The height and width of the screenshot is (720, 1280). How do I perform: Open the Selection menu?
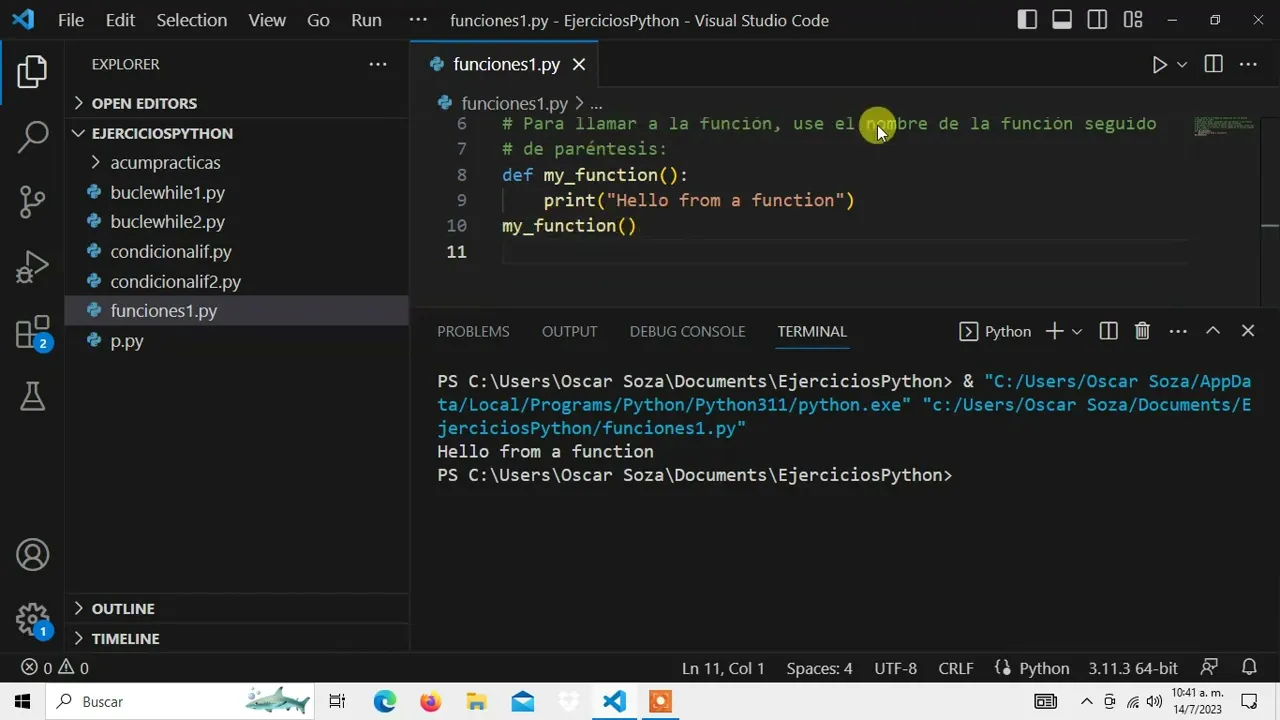pyautogui.click(x=191, y=20)
